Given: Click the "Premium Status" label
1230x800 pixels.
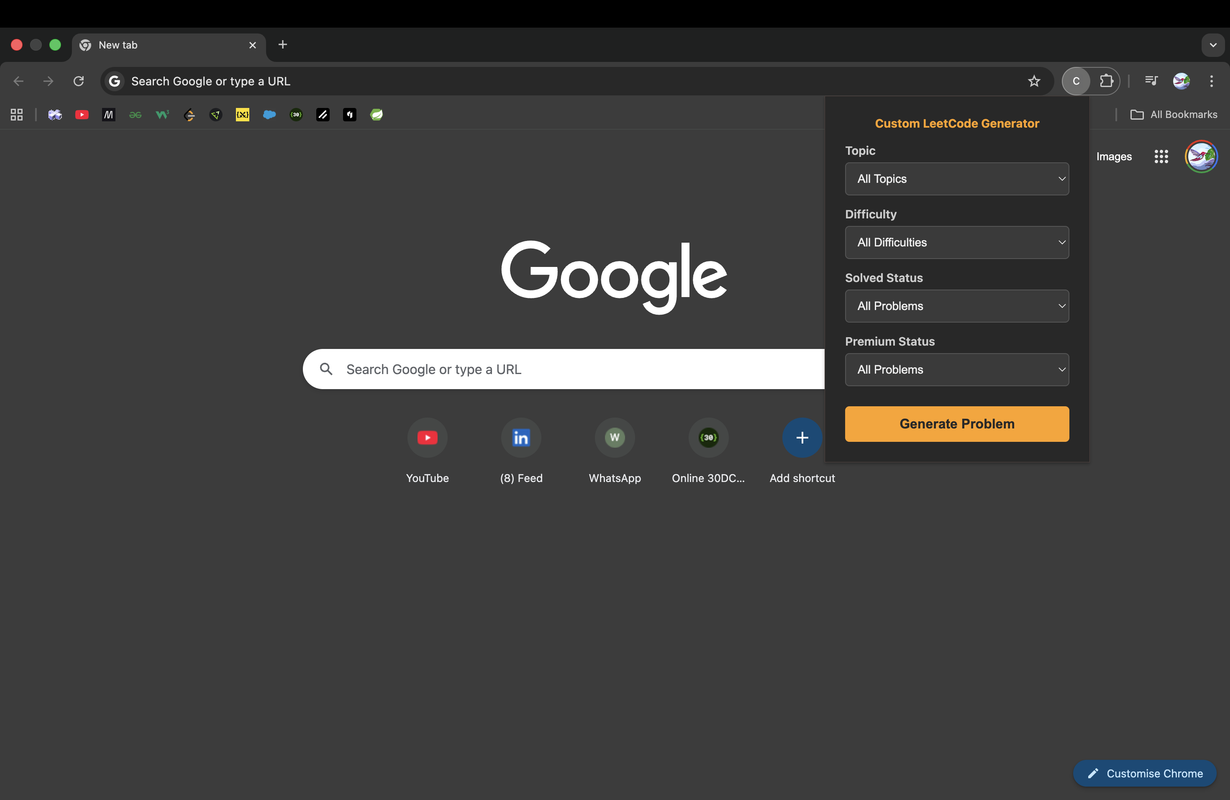Looking at the screenshot, I should [x=890, y=341].
